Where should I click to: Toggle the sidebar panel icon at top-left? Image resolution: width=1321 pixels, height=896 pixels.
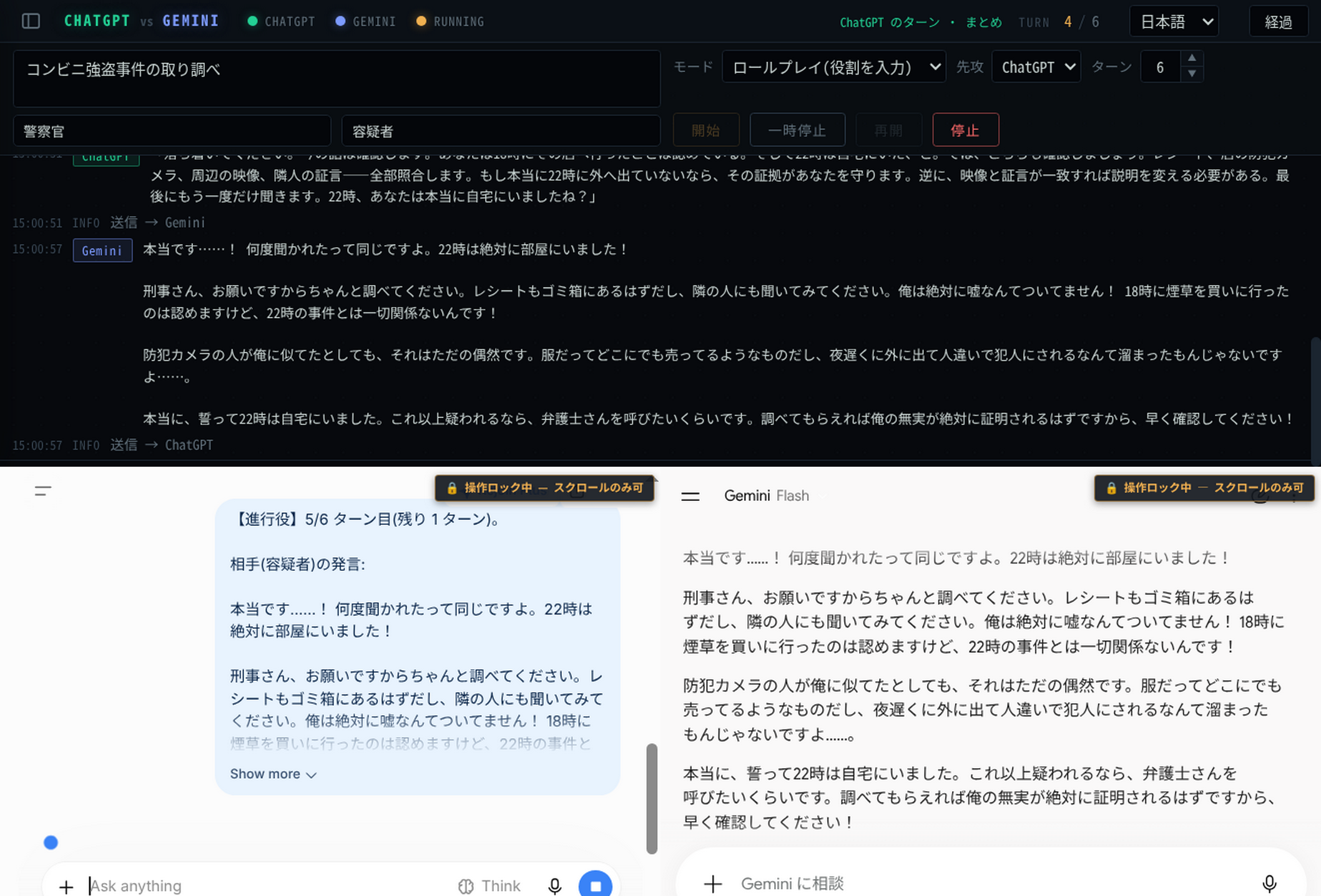click(31, 21)
